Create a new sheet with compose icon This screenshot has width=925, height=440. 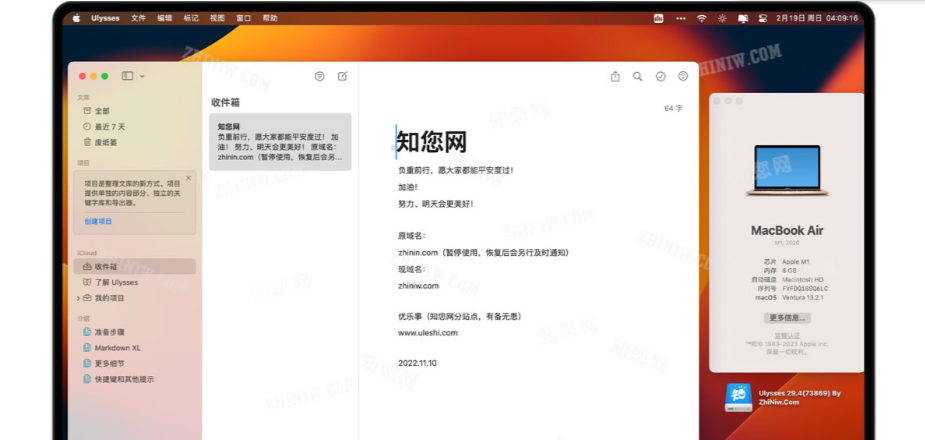[x=342, y=76]
